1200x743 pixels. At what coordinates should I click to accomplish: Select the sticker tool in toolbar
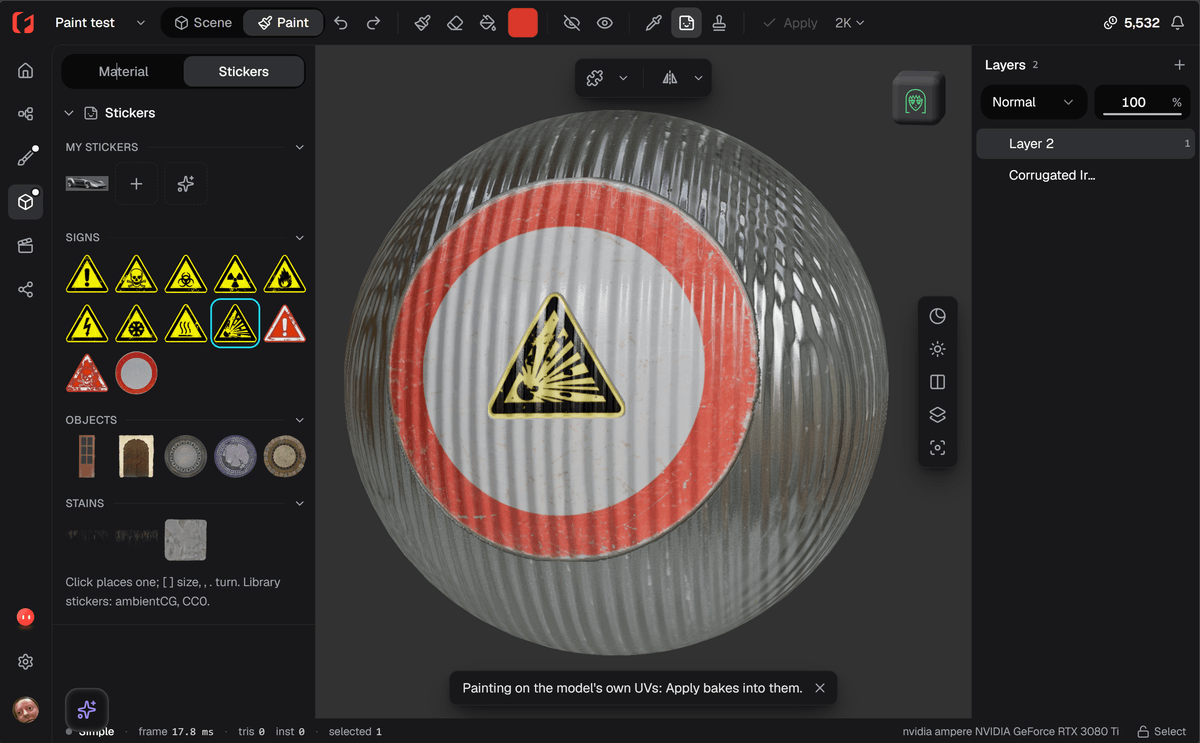click(686, 23)
